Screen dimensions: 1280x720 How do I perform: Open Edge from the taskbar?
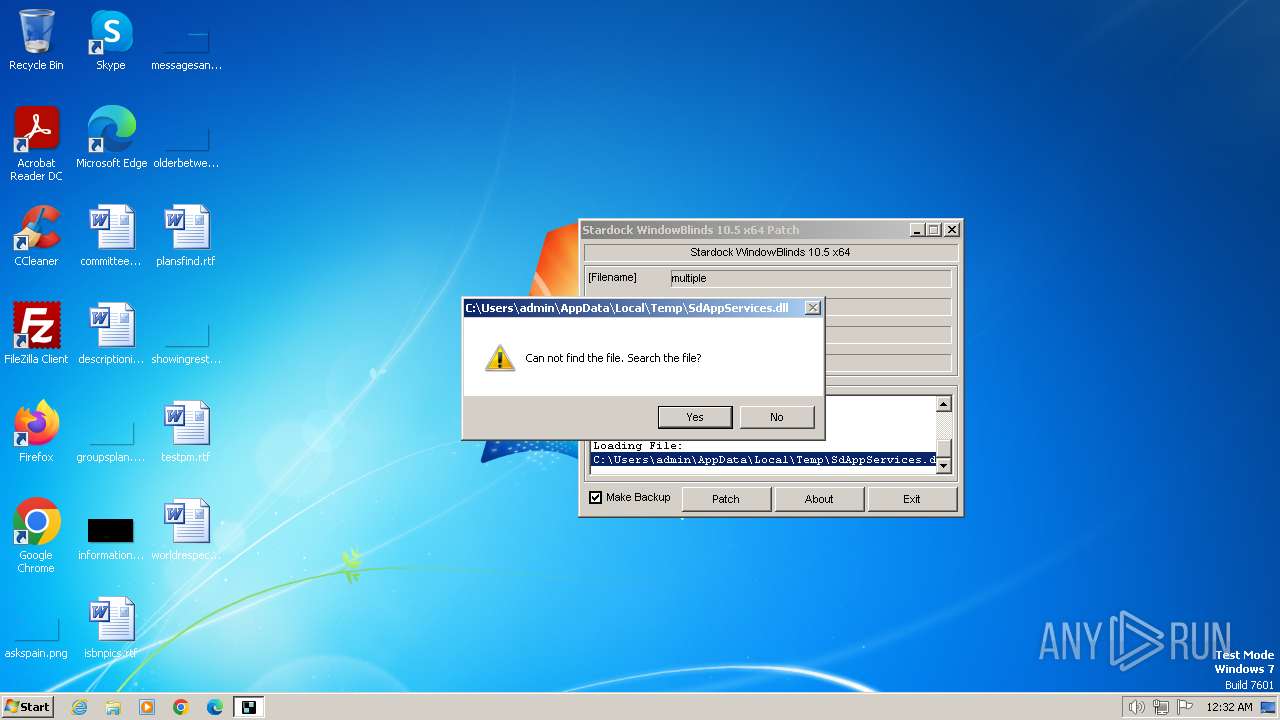[215, 707]
